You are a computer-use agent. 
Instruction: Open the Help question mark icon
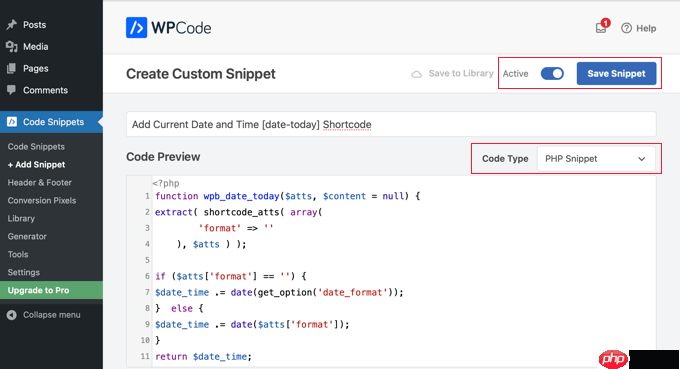(626, 28)
